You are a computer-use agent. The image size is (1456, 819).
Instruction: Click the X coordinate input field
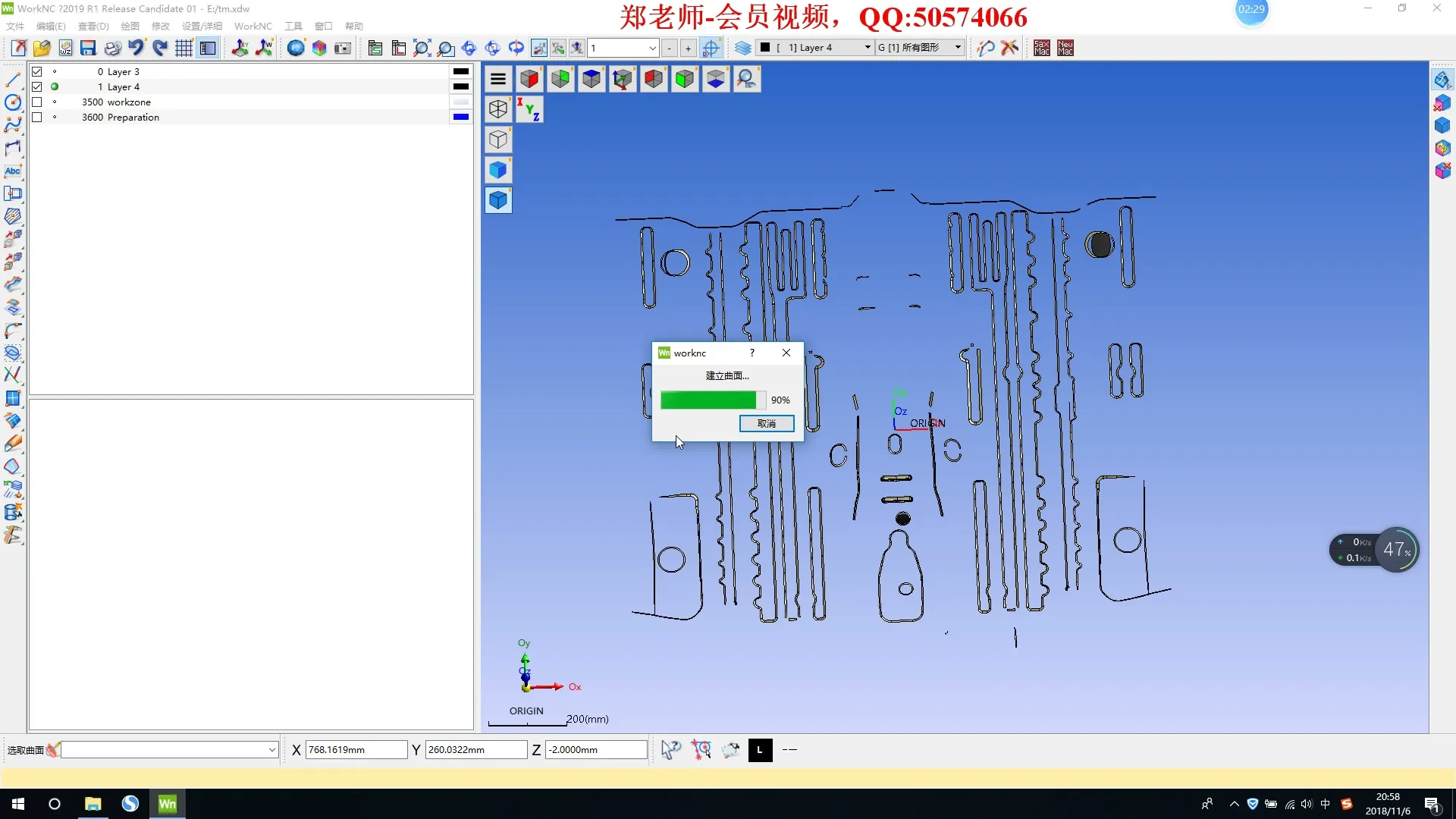coord(356,750)
